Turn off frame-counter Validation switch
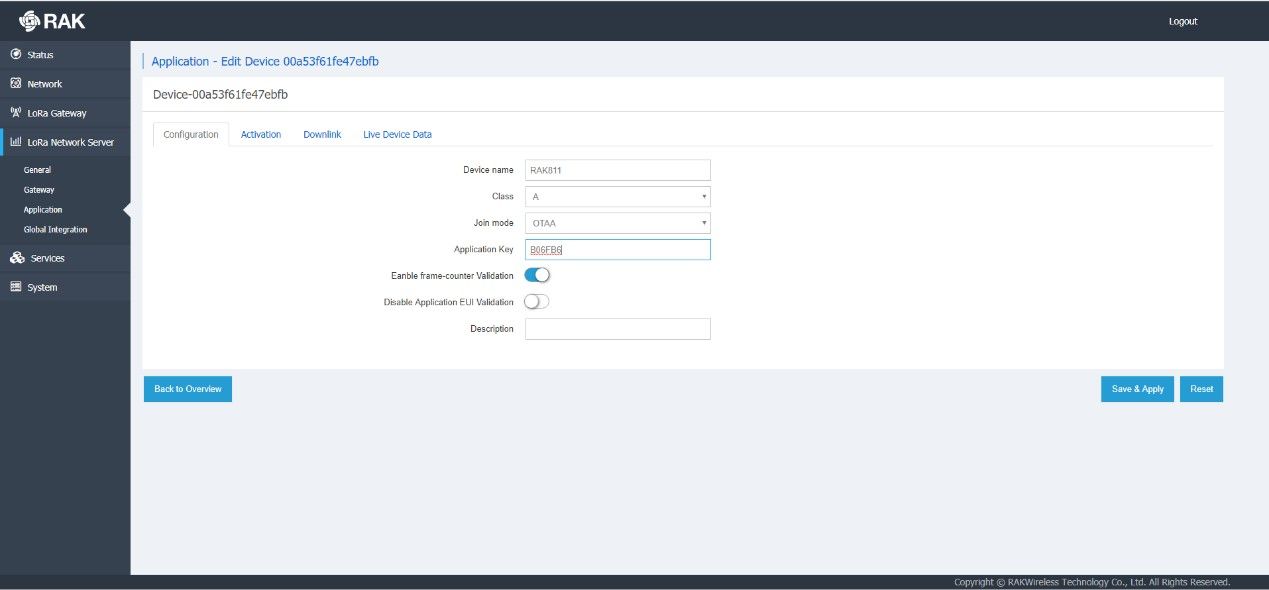1269x590 pixels. (x=537, y=275)
